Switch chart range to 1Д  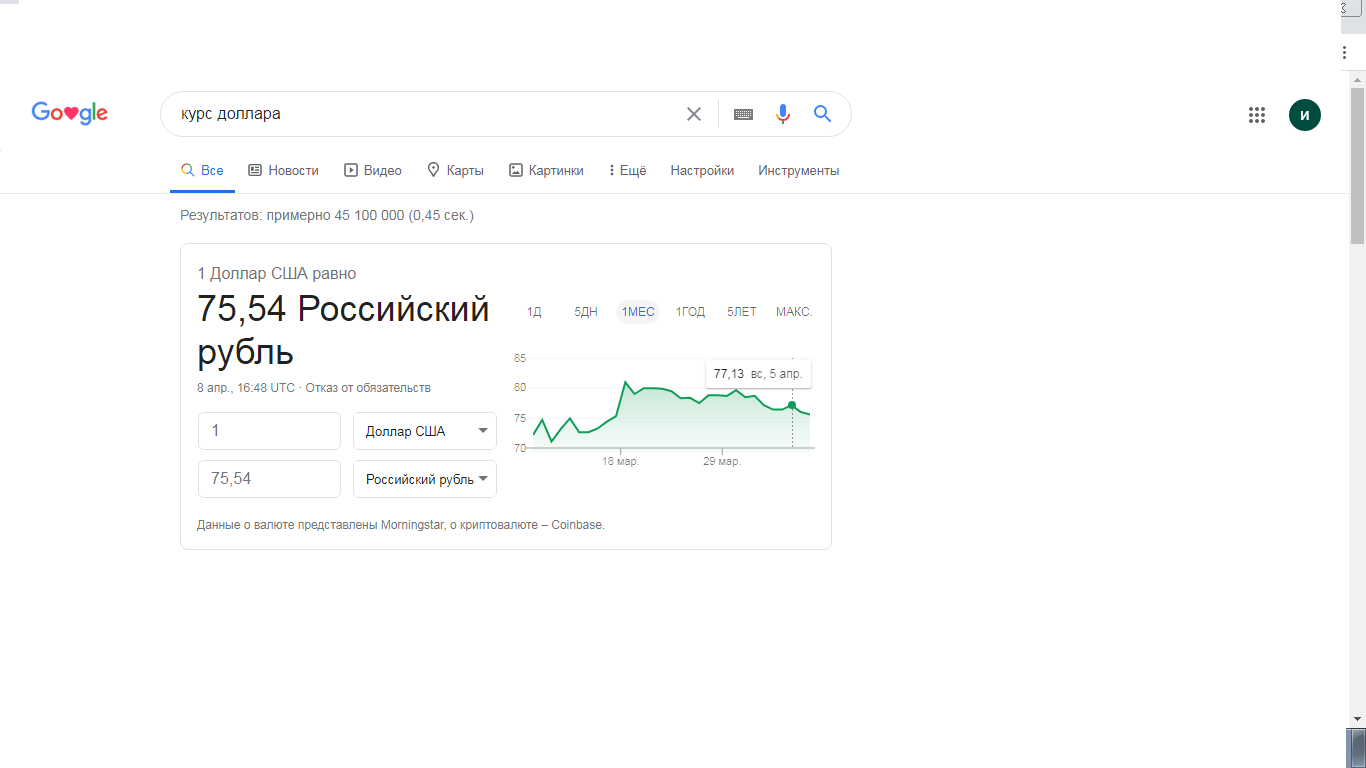coord(534,312)
